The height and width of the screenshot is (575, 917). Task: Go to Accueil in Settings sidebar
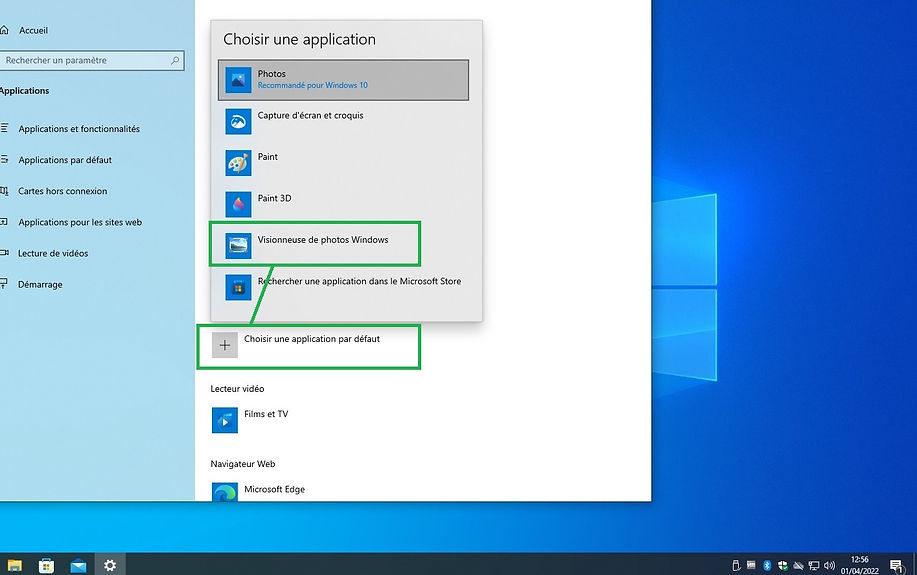click(33, 30)
